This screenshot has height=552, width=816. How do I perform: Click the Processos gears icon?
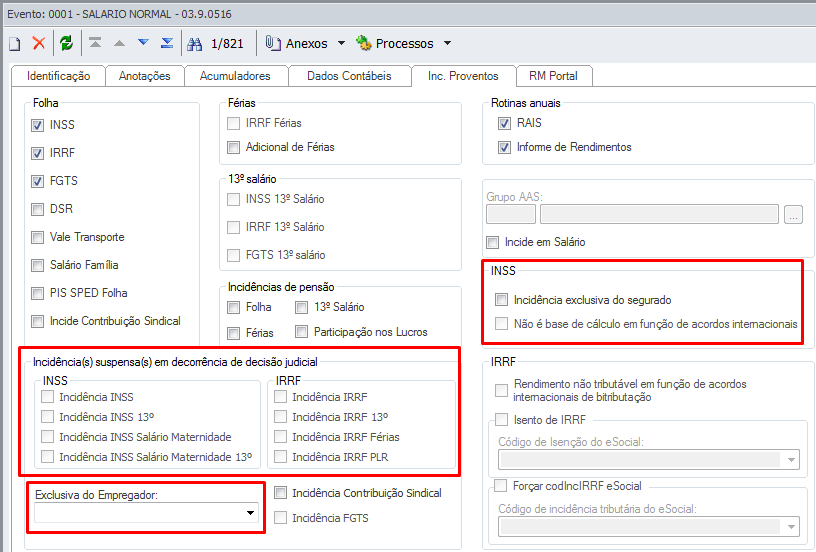click(x=363, y=43)
